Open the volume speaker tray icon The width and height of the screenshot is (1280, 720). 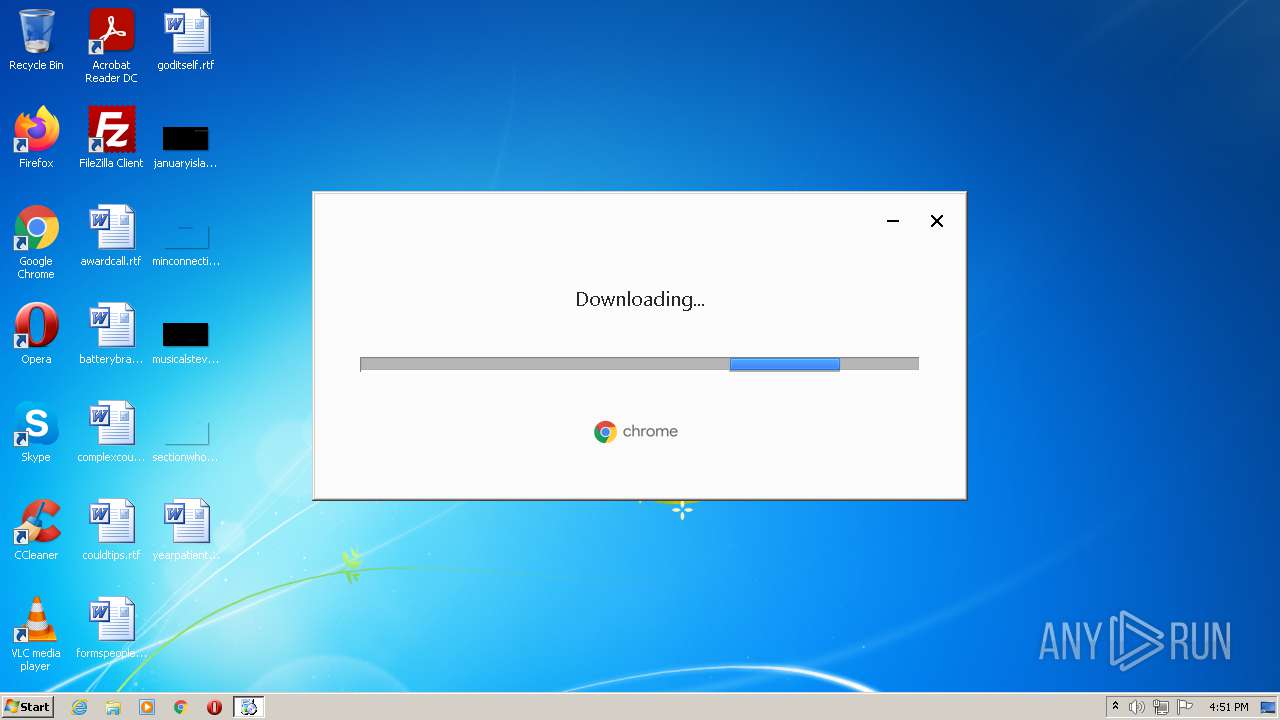(x=1137, y=707)
